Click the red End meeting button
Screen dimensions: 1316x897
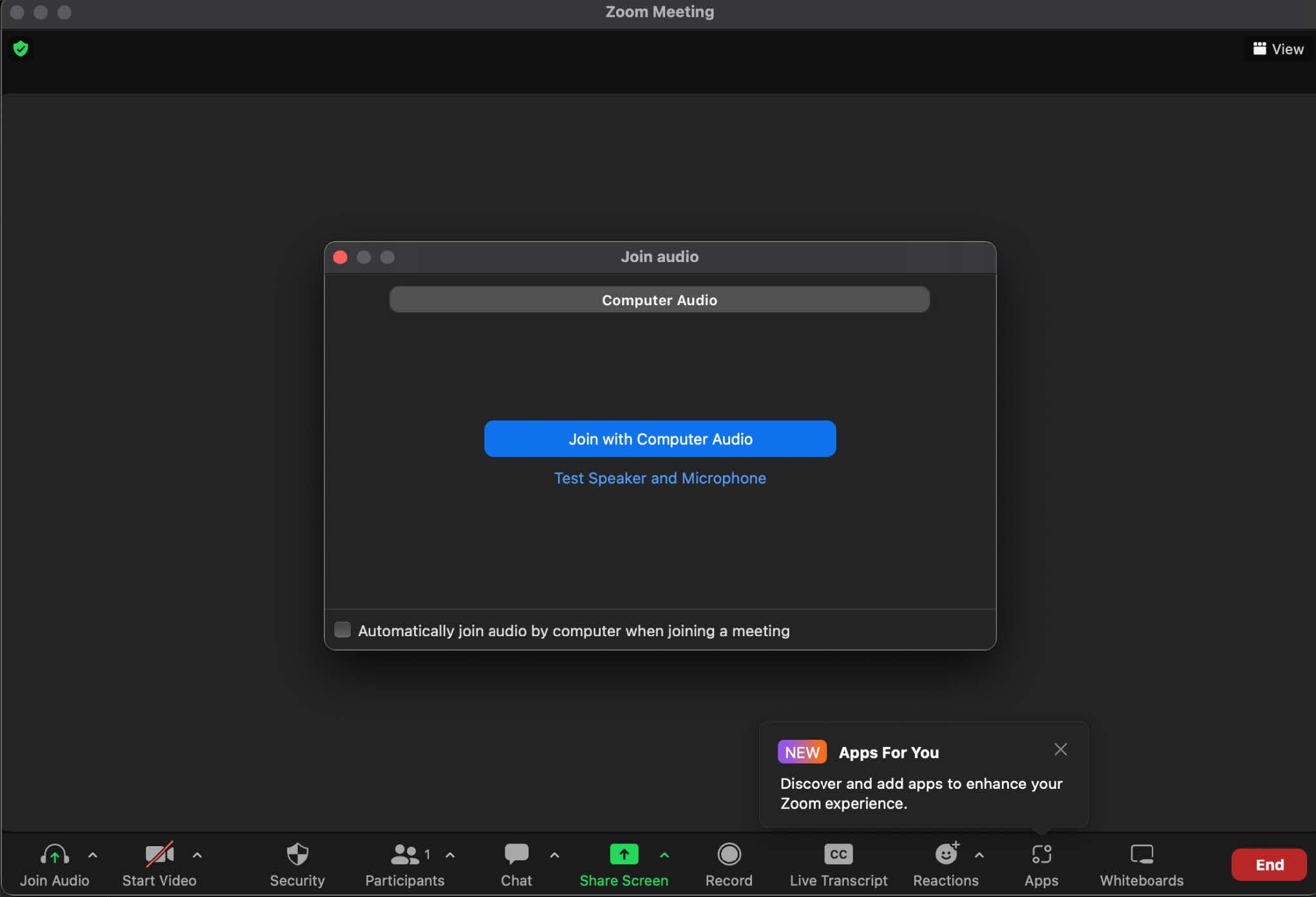point(1269,865)
